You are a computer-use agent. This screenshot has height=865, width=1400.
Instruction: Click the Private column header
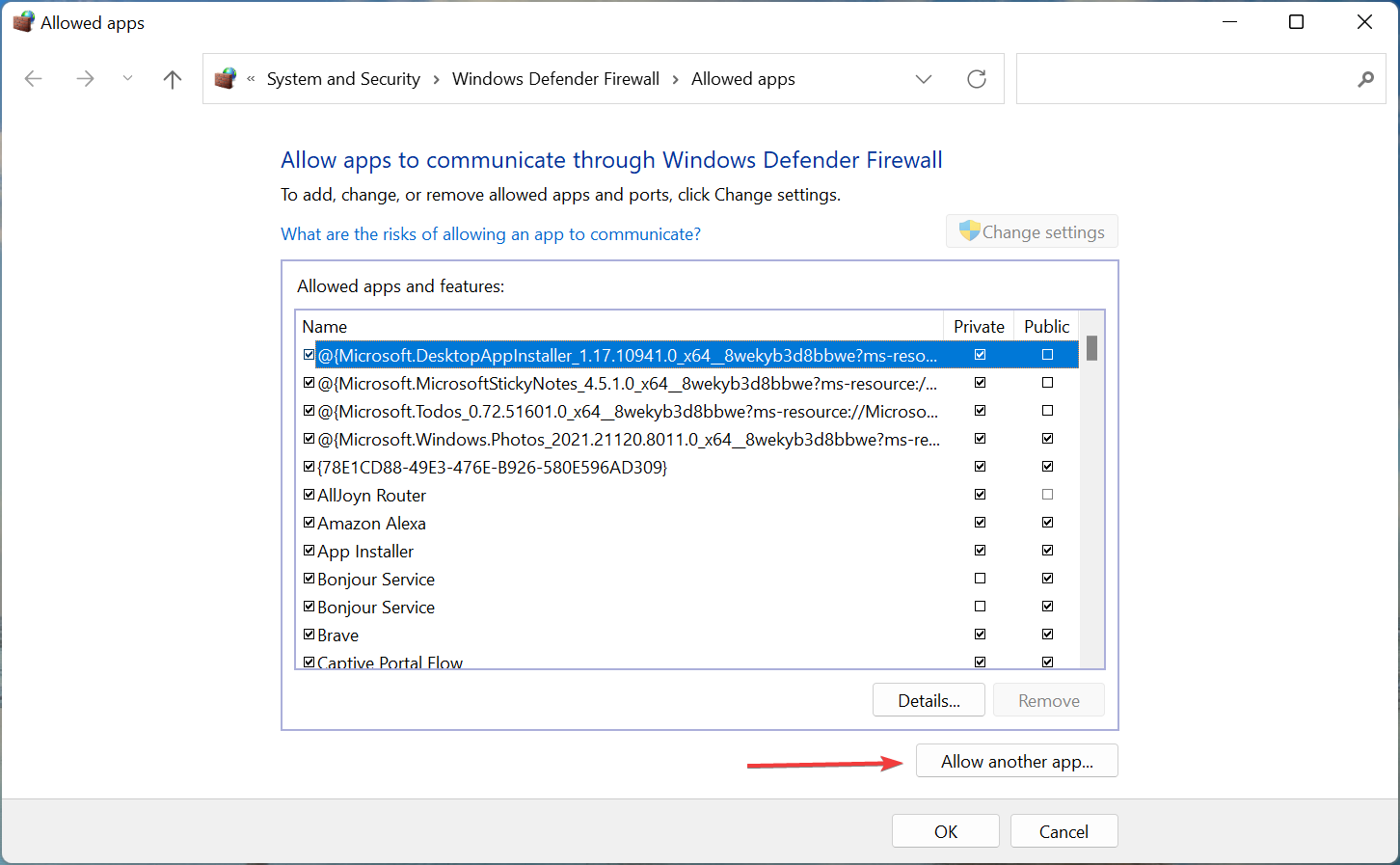click(979, 326)
